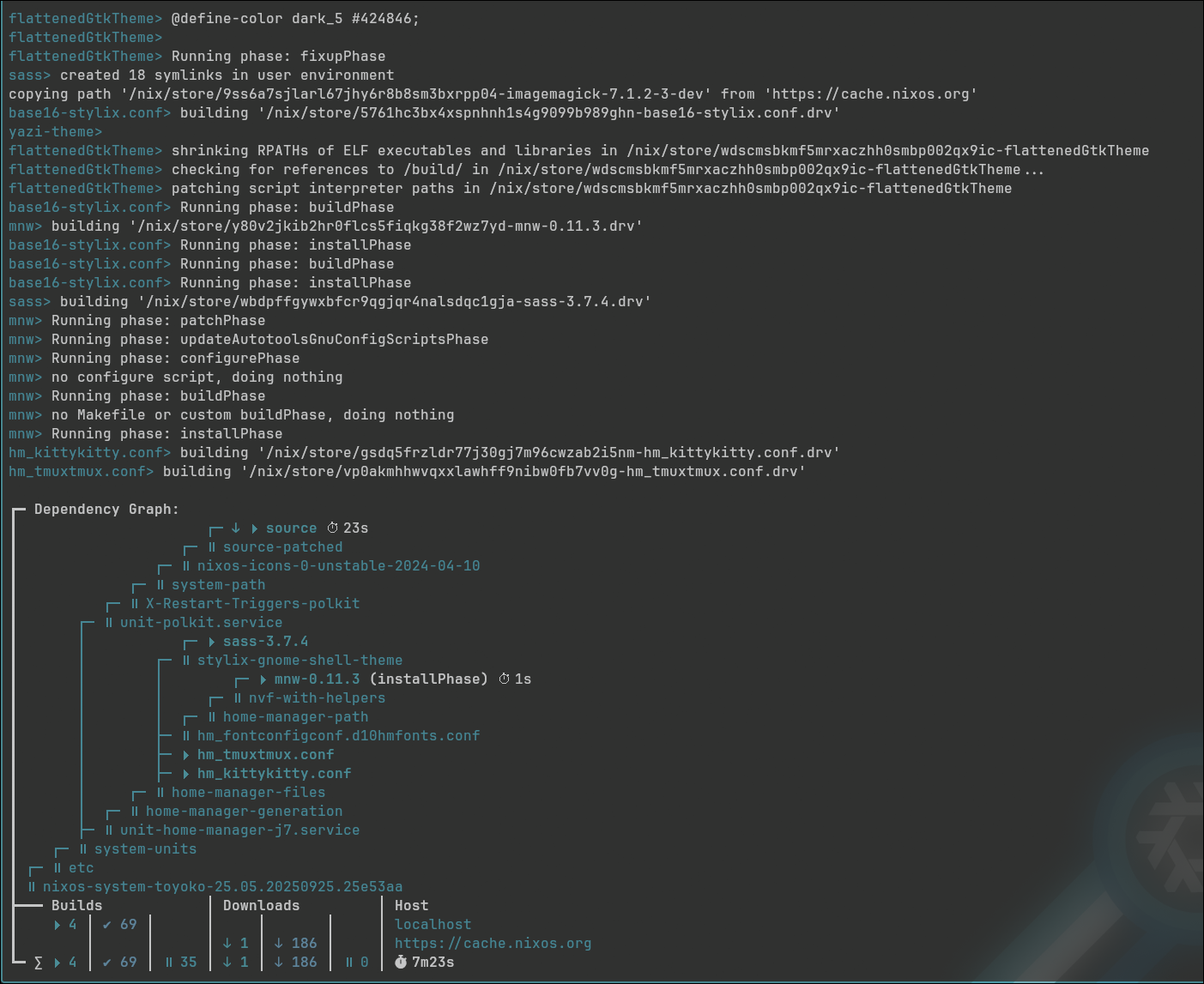Image resolution: width=1204 pixels, height=984 pixels.
Task: Toggle the paused downloads counter showing 0
Action: point(354,962)
